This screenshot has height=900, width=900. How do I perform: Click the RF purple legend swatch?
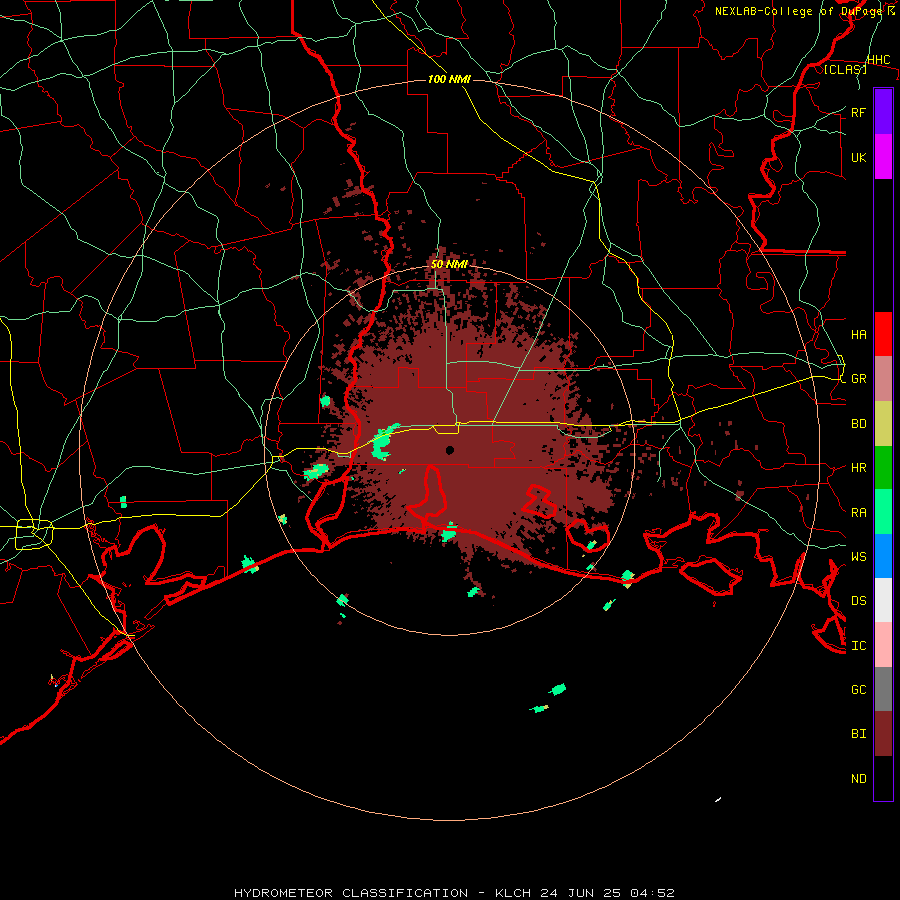pyautogui.click(x=883, y=112)
